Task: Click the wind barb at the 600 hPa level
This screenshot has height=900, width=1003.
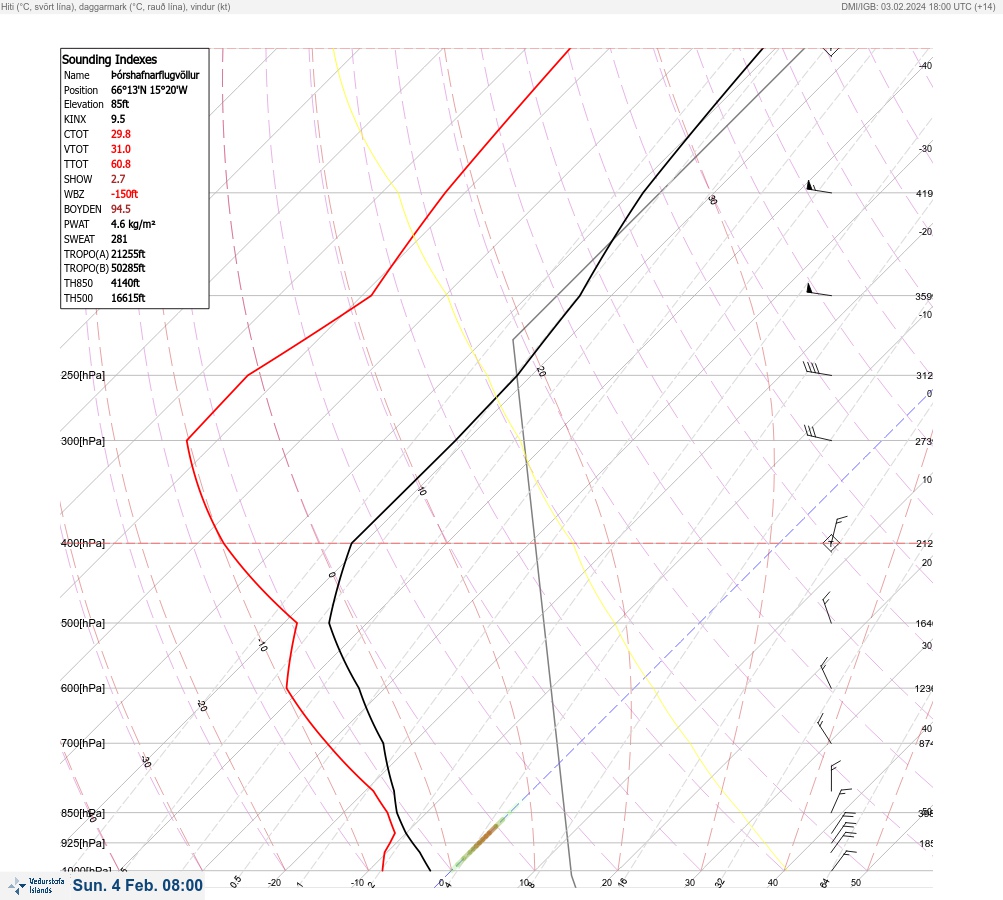Action: tap(826, 673)
